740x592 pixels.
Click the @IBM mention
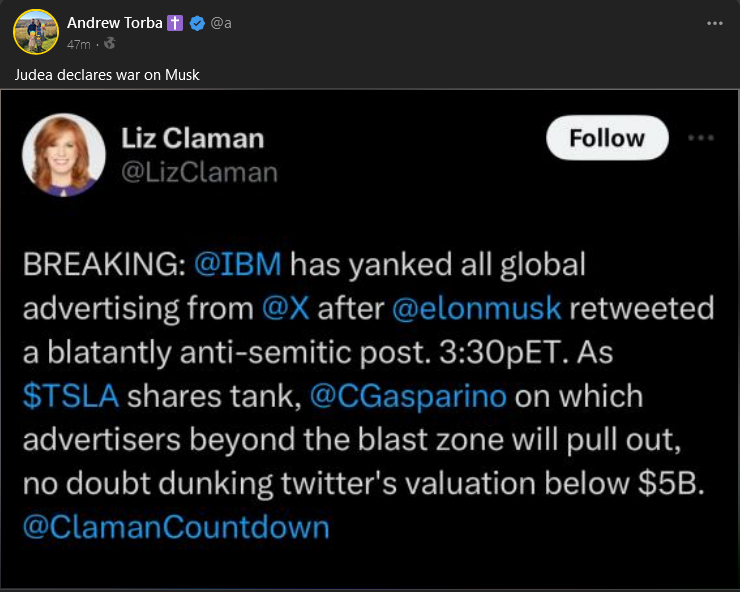(x=238, y=264)
